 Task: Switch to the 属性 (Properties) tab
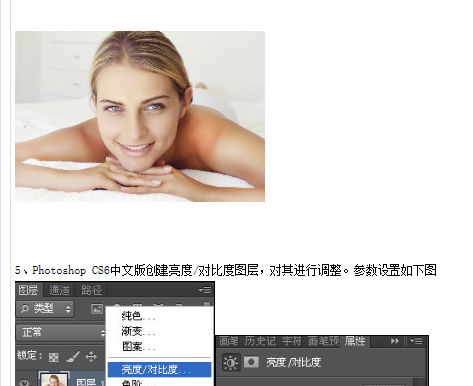355,341
